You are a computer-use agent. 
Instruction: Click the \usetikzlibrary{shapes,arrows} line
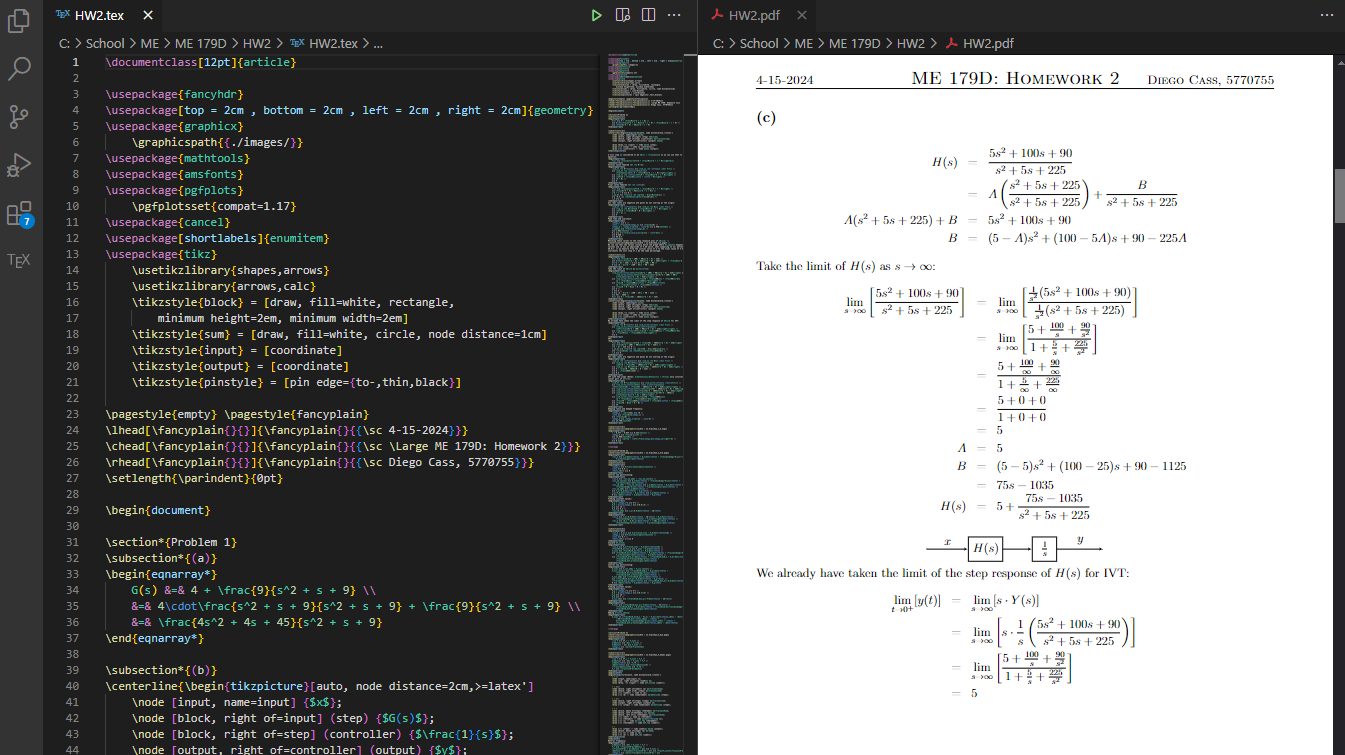pos(231,270)
